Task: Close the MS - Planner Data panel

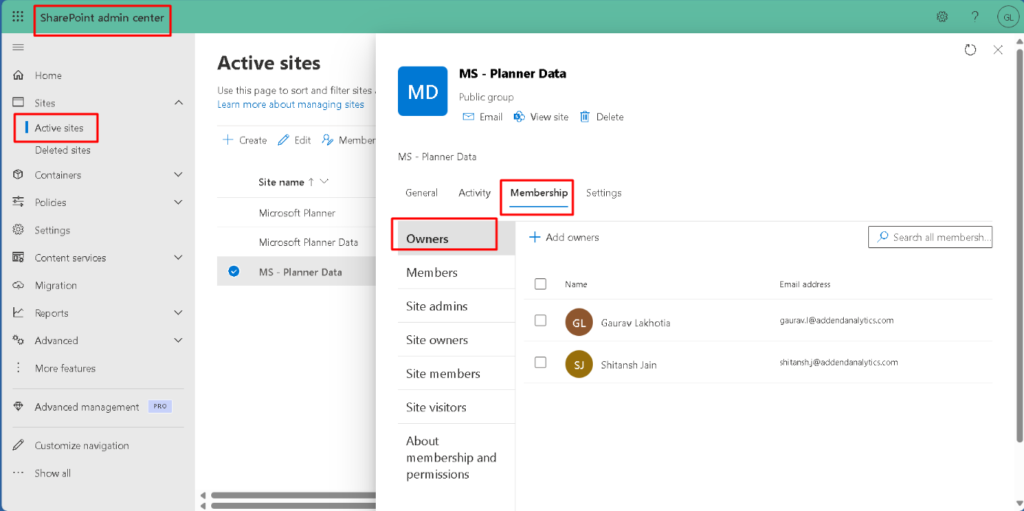Action: (998, 50)
